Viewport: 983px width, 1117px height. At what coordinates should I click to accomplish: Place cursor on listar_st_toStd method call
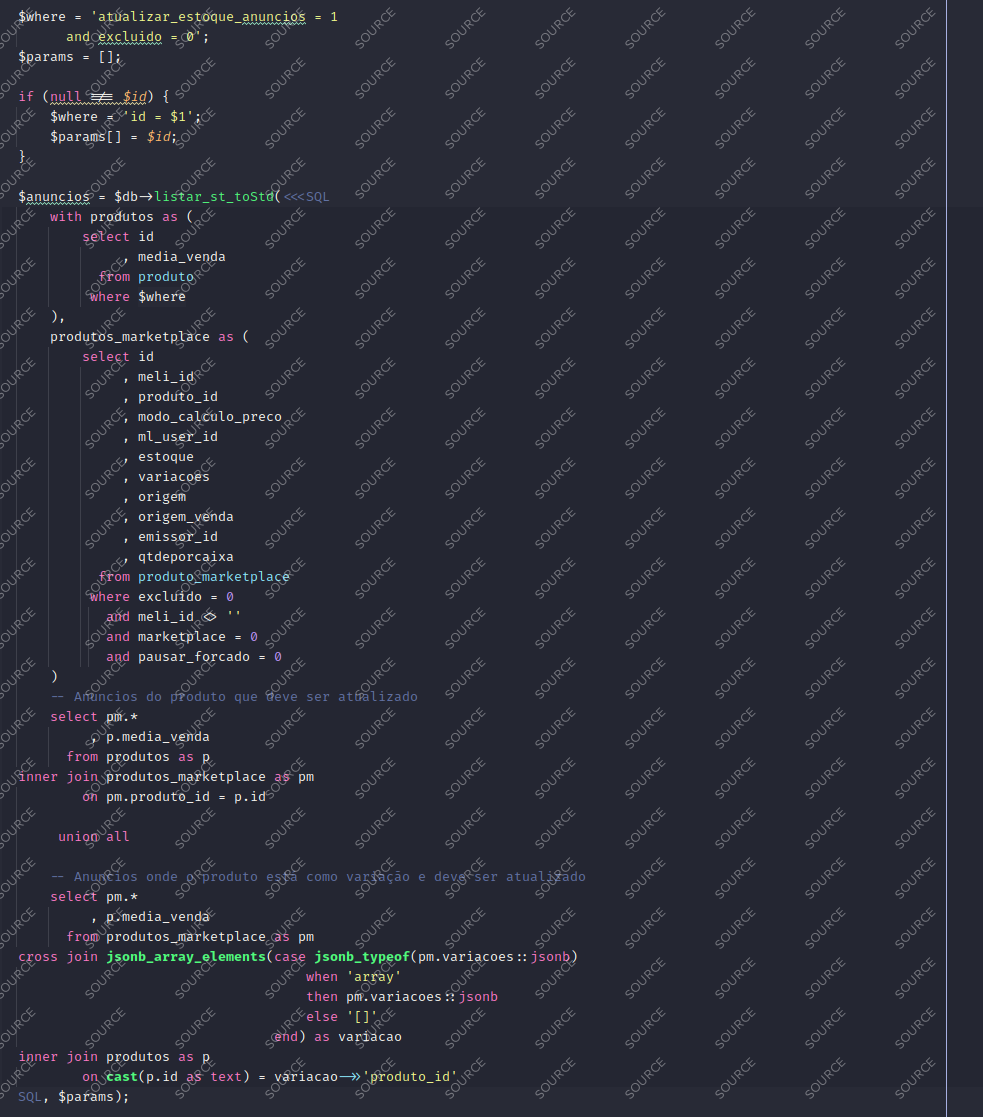pos(214,197)
